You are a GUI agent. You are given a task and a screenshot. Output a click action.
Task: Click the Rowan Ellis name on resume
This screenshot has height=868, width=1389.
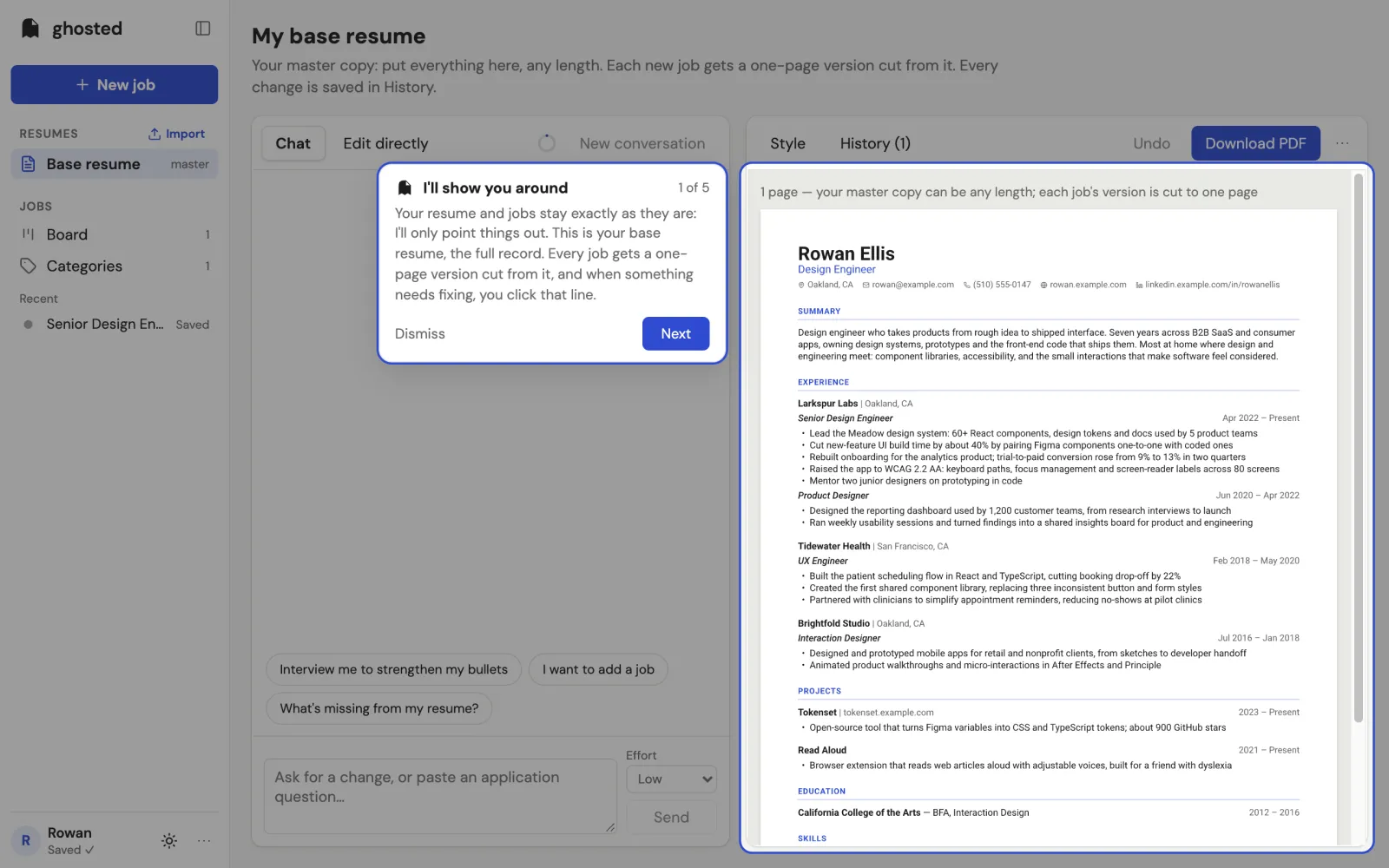pos(846,253)
